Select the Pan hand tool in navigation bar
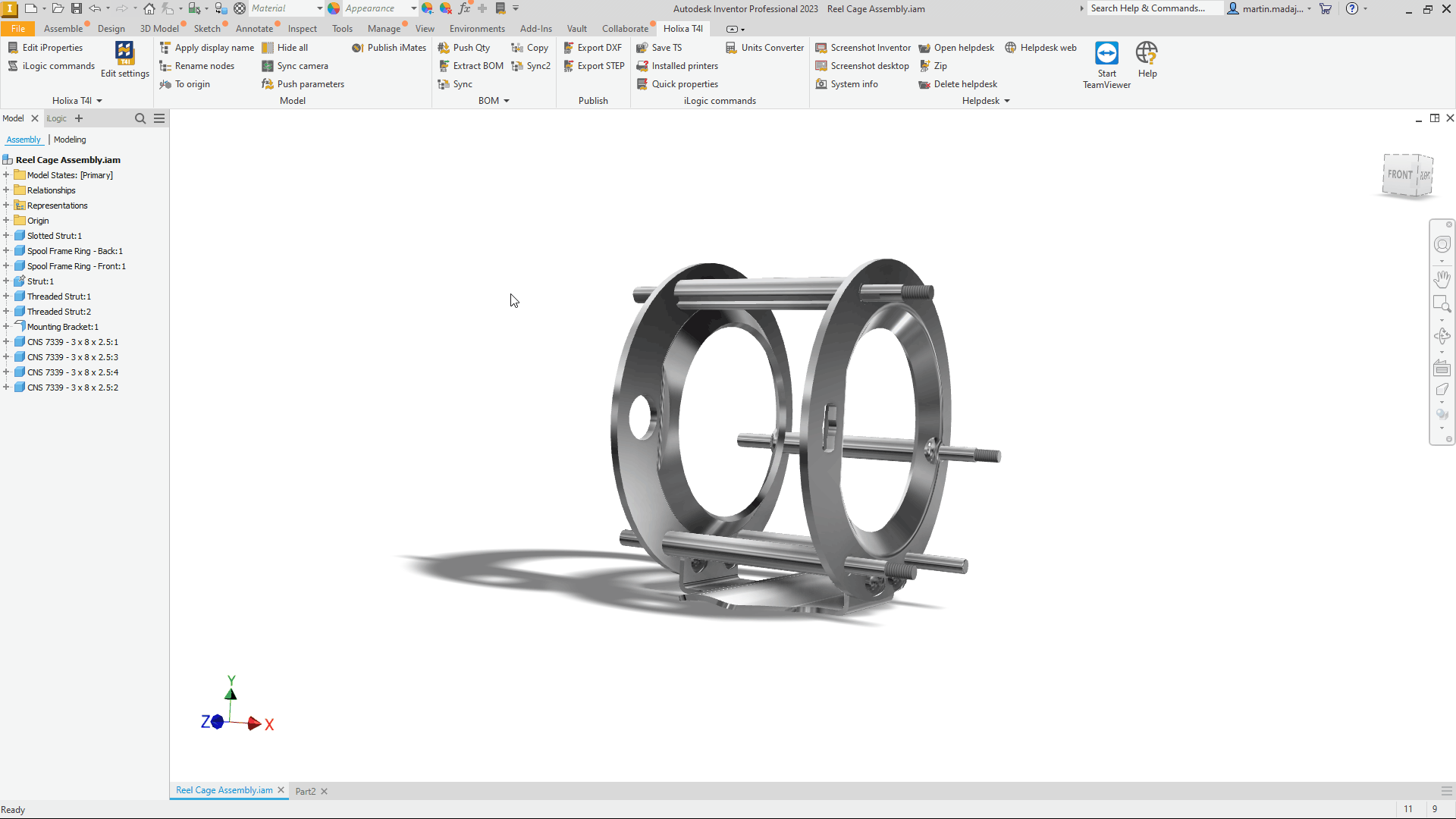 click(1442, 279)
